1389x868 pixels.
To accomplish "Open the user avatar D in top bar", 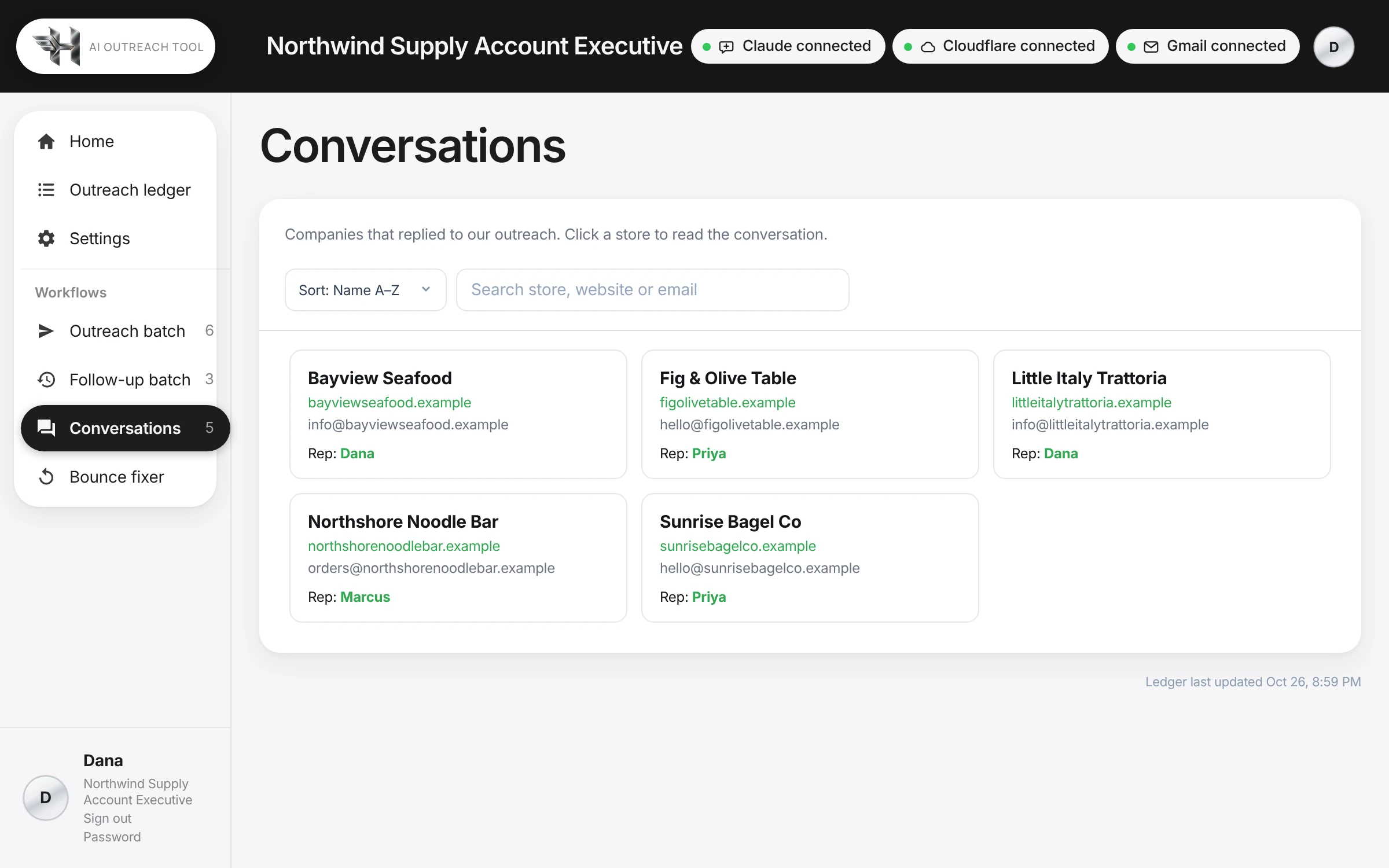I will point(1333,47).
